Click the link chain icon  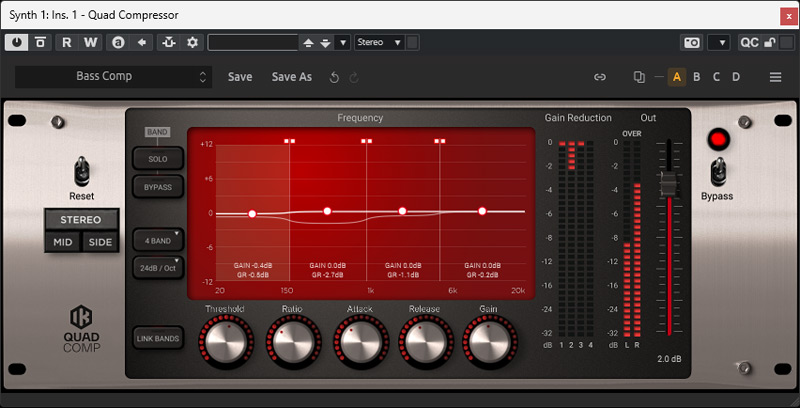[x=600, y=77]
